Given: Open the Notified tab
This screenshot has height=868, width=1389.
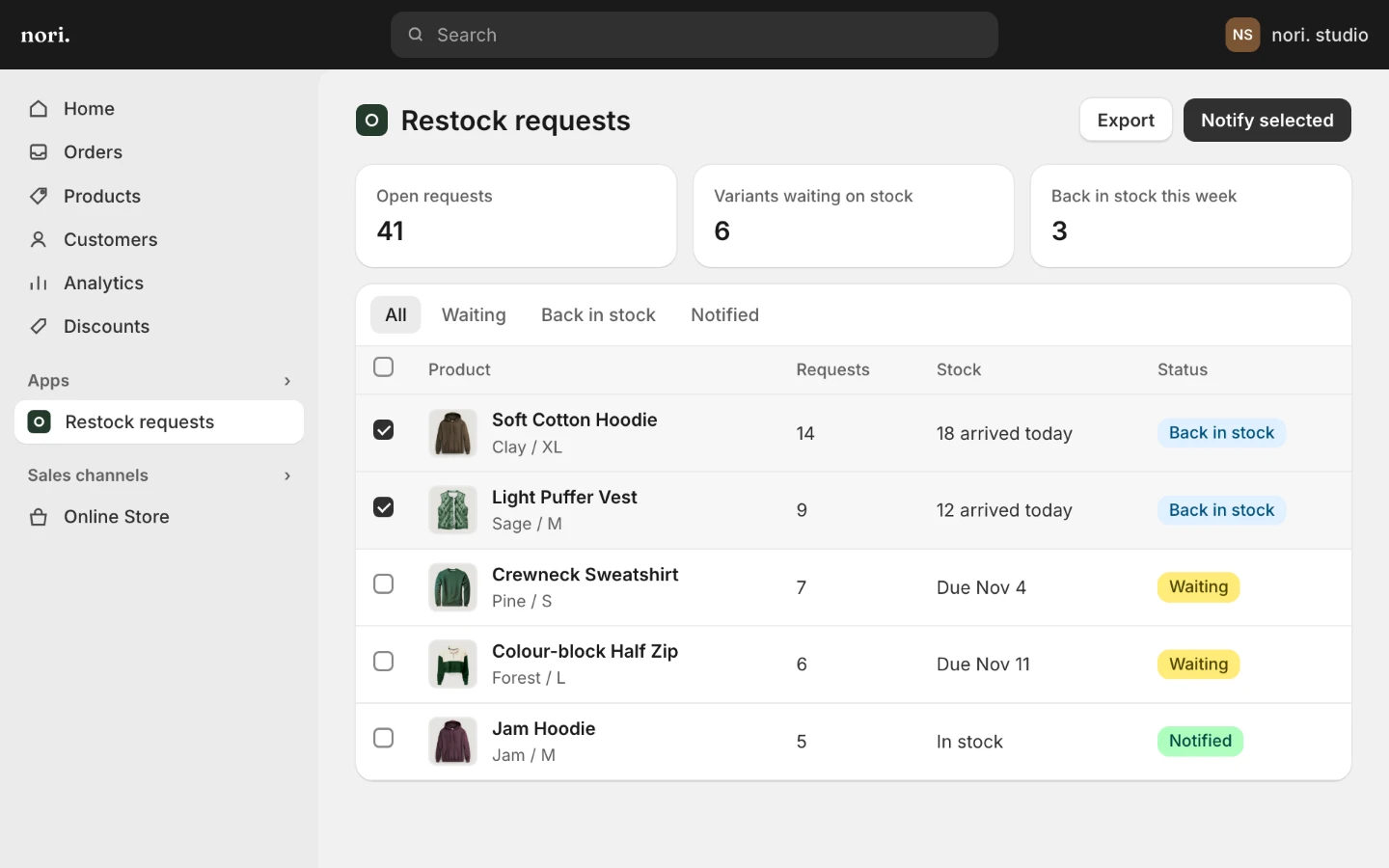Looking at the screenshot, I should (724, 315).
